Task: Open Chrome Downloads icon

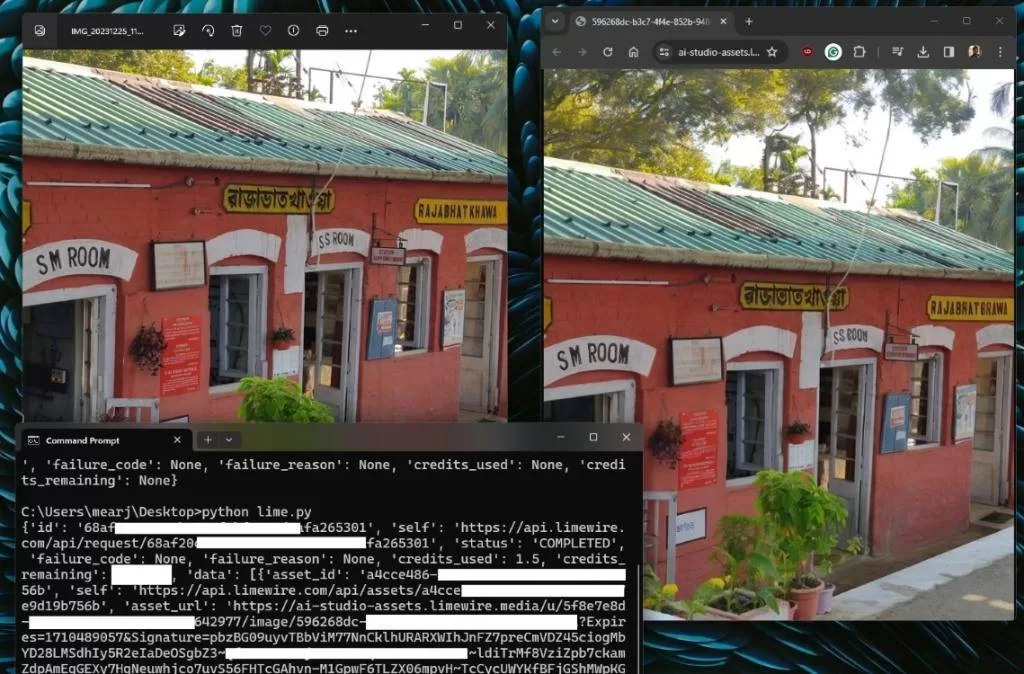Action: (922, 52)
